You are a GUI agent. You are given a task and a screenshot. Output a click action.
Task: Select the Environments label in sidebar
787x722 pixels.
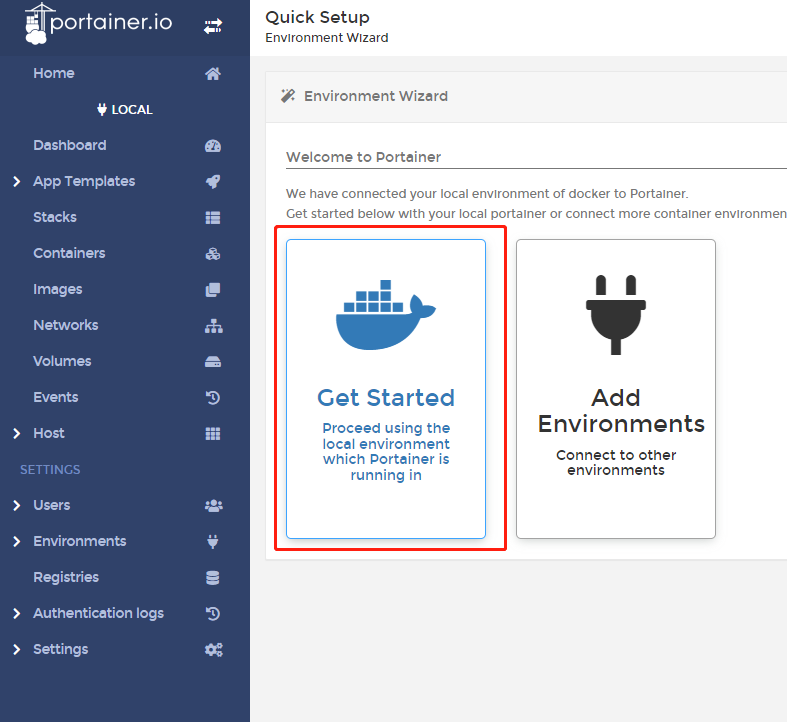[80, 541]
